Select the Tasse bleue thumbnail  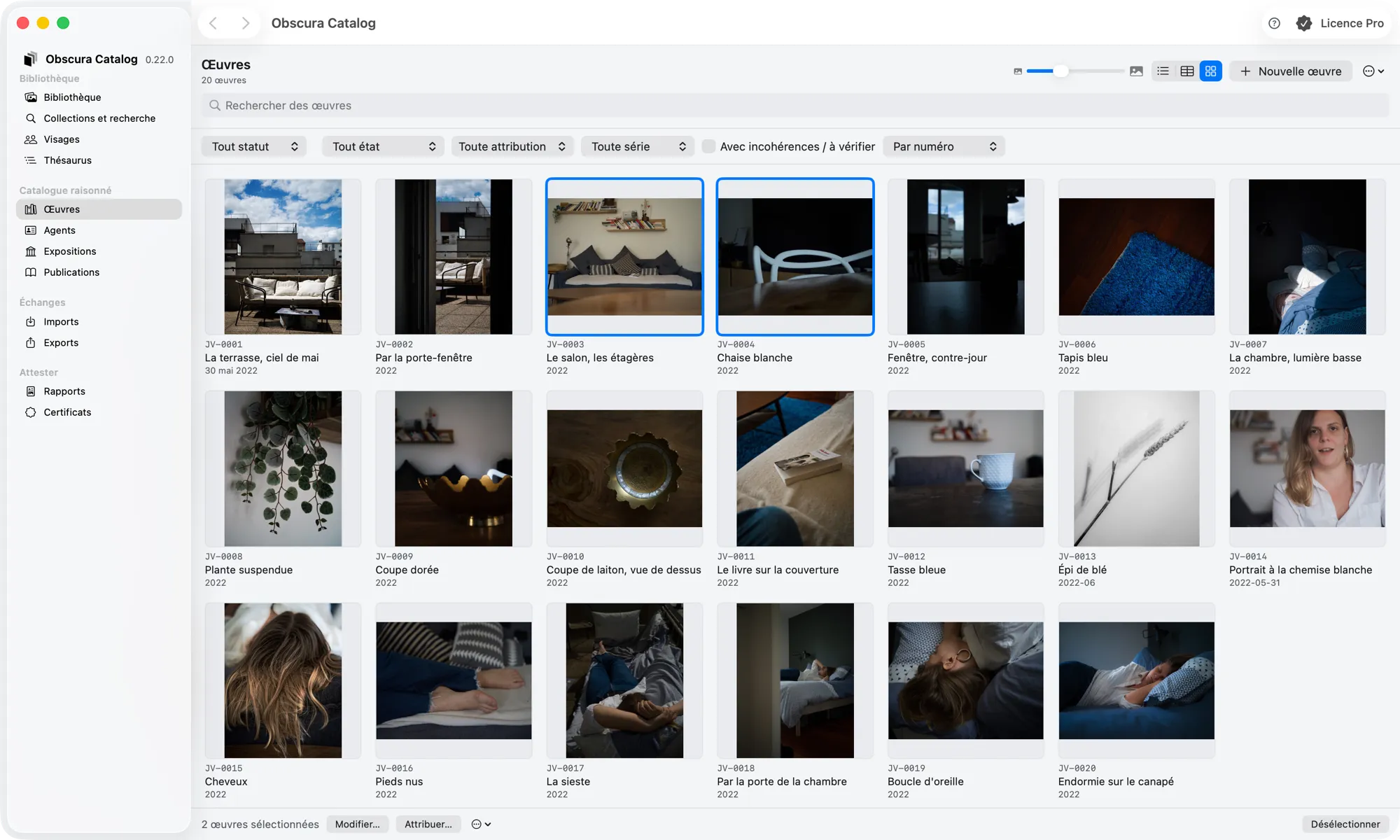[x=965, y=468]
